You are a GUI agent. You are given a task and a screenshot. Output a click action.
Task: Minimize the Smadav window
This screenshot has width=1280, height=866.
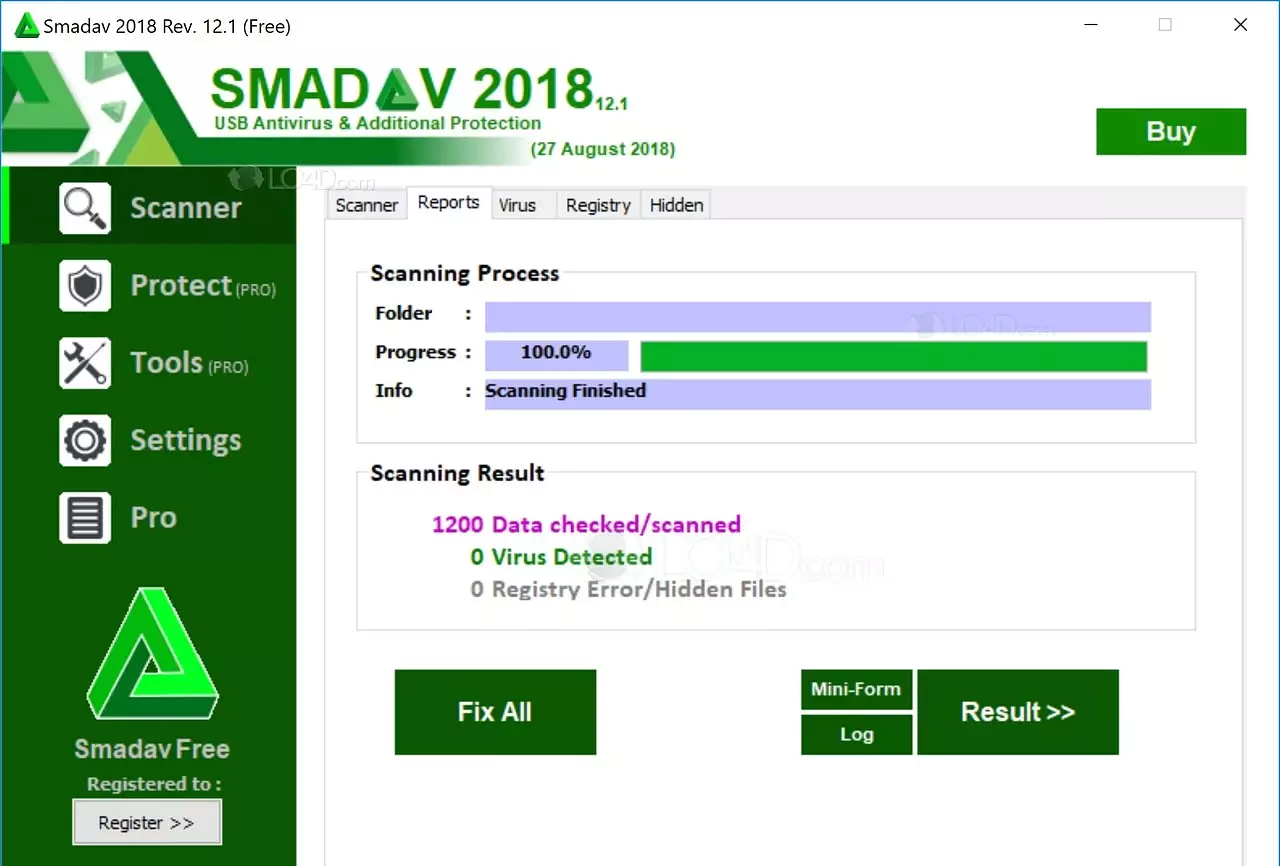pos(1089,26)
